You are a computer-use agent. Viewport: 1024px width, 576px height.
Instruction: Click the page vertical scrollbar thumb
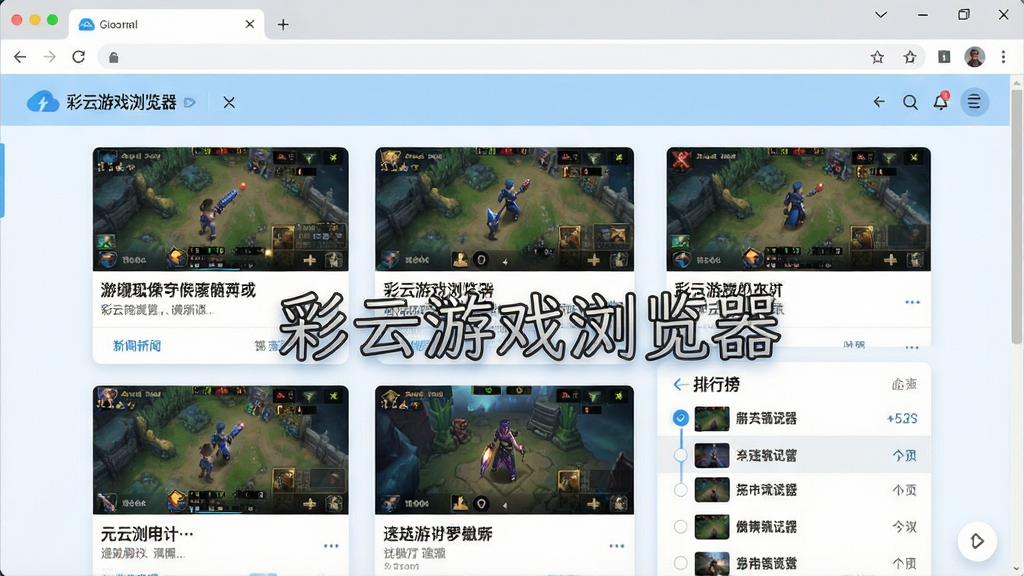(x=1016, y=216)
